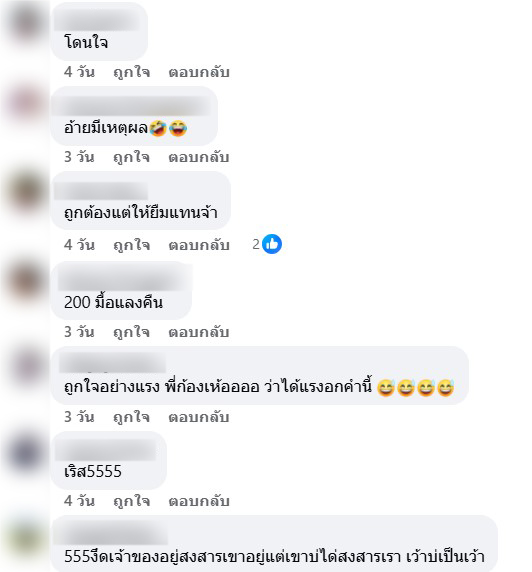Reply to the 'โดนใจ' comment via ตอบกลับ
Viewport: 532px width, 572px height.
click(x=199, y=72)
